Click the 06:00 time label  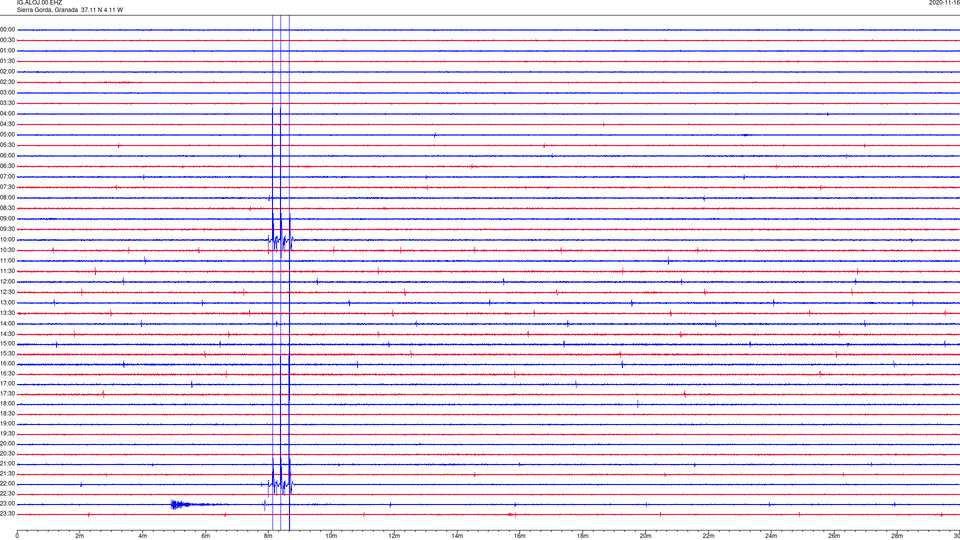[8, 156]
